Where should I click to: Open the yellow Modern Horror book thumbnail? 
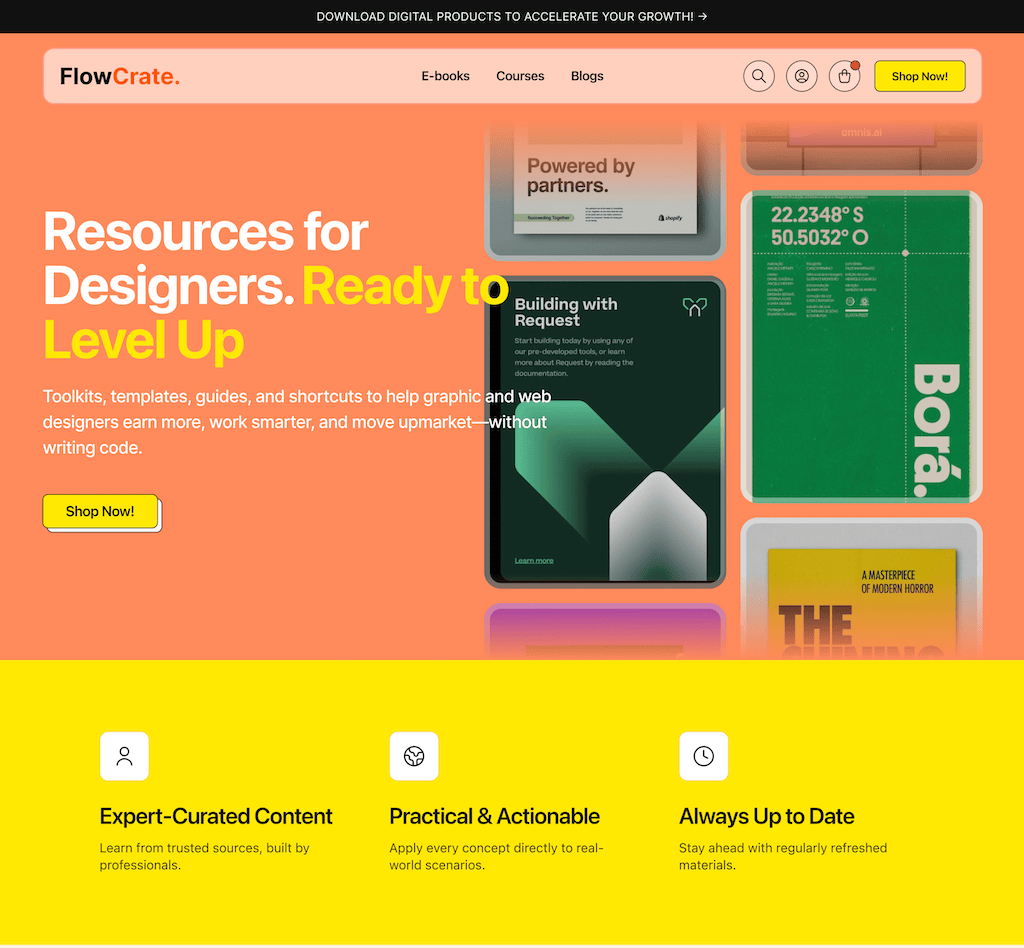pyautogui.click(x=861, y=588)
